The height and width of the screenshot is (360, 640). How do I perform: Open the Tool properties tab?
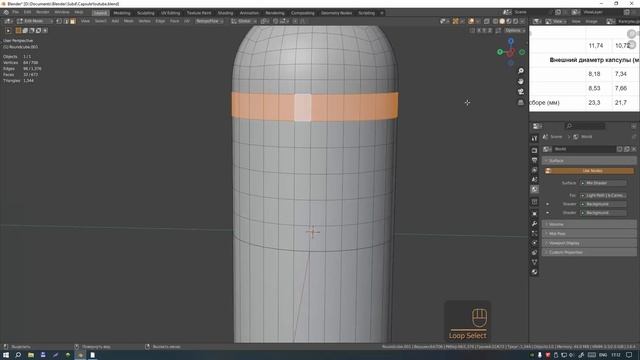(534, 139)
